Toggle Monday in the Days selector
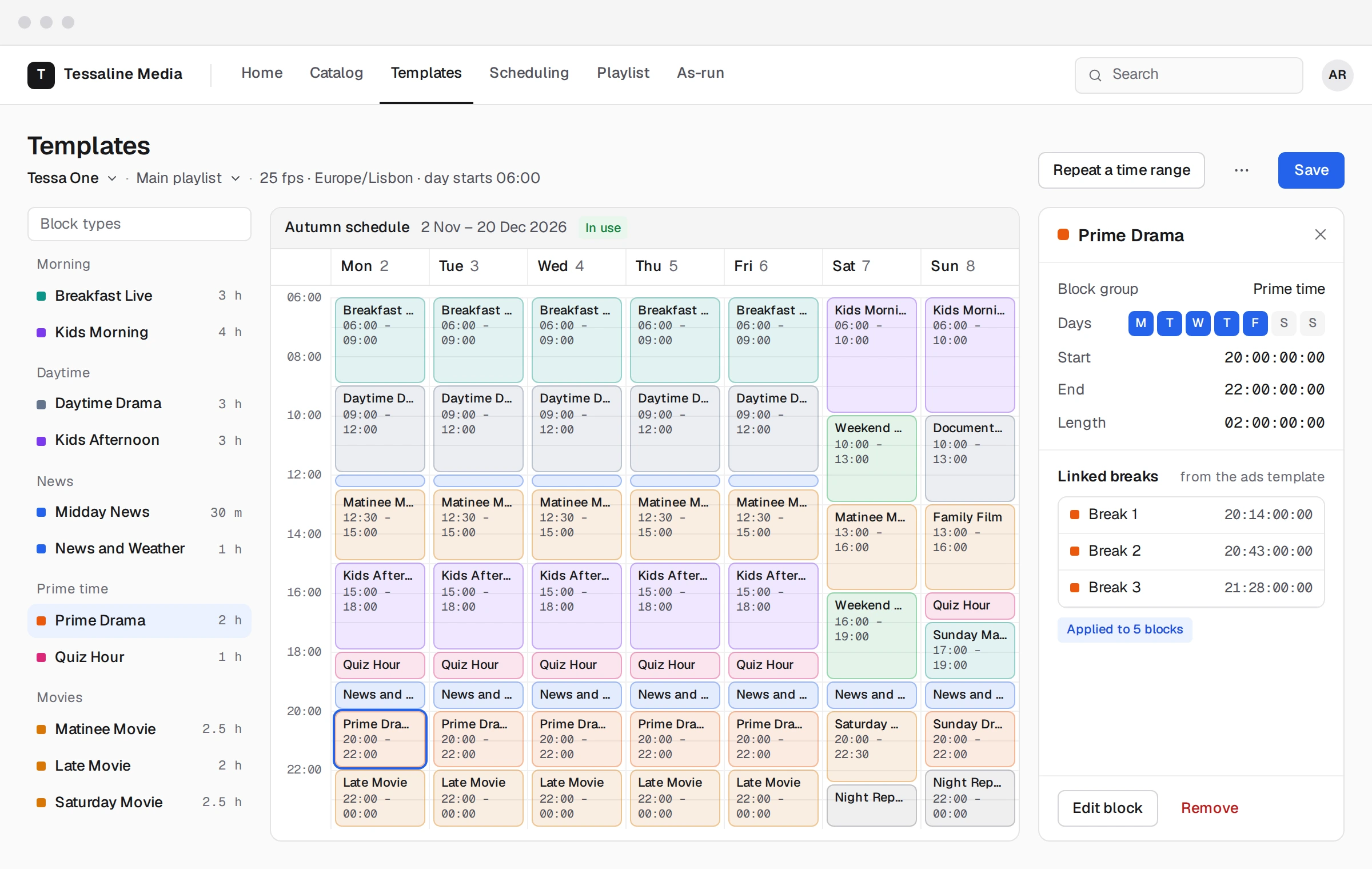1372x869 pixels. coord(1140,323)
